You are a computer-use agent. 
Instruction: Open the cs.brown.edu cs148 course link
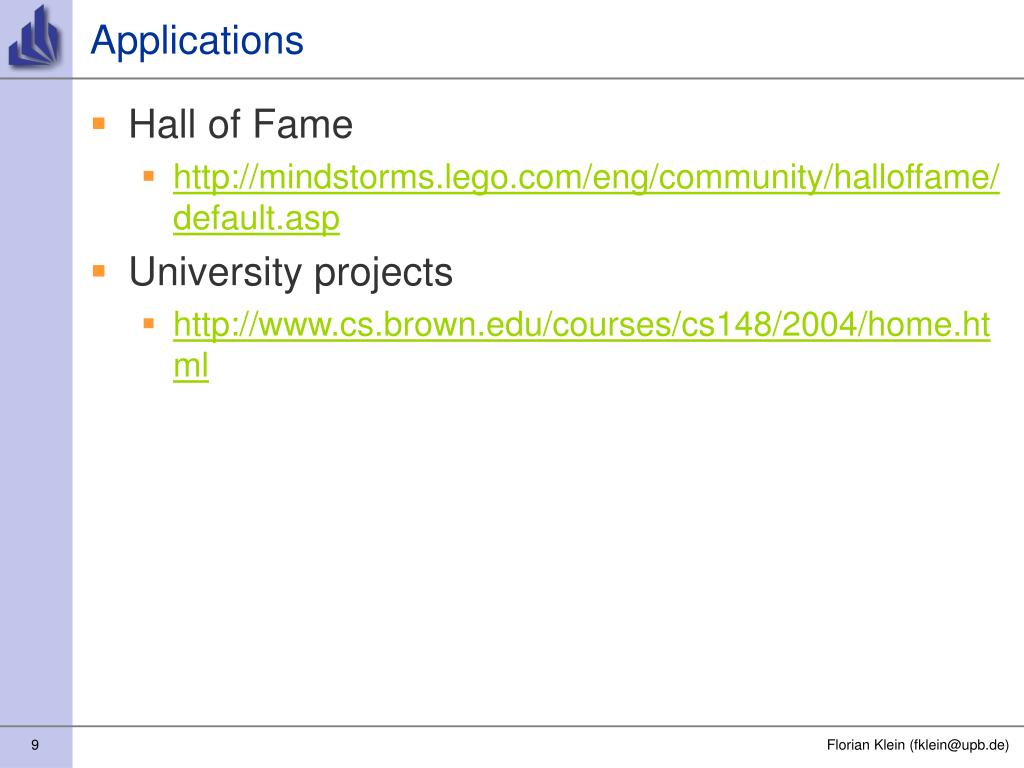point(581,325)
